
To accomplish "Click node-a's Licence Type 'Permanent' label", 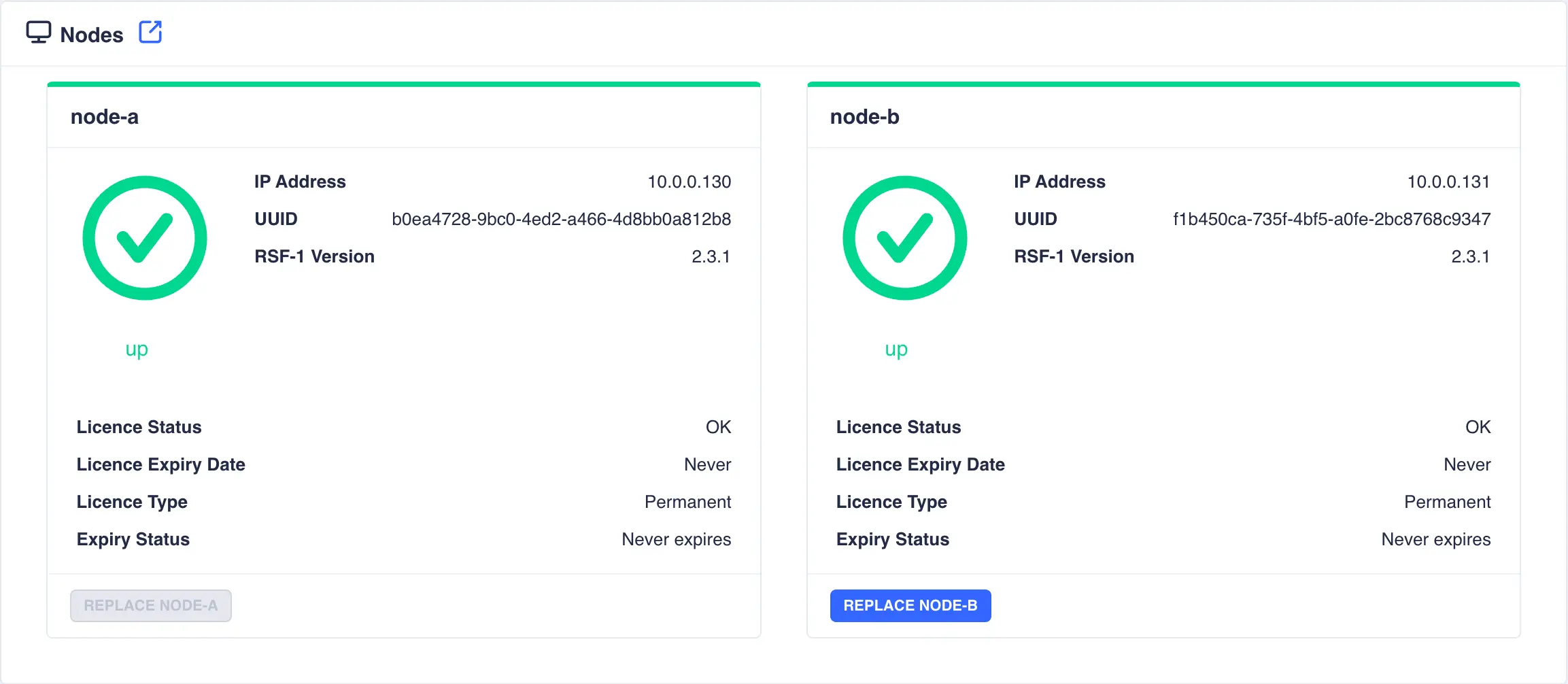I will coord(132,501).
